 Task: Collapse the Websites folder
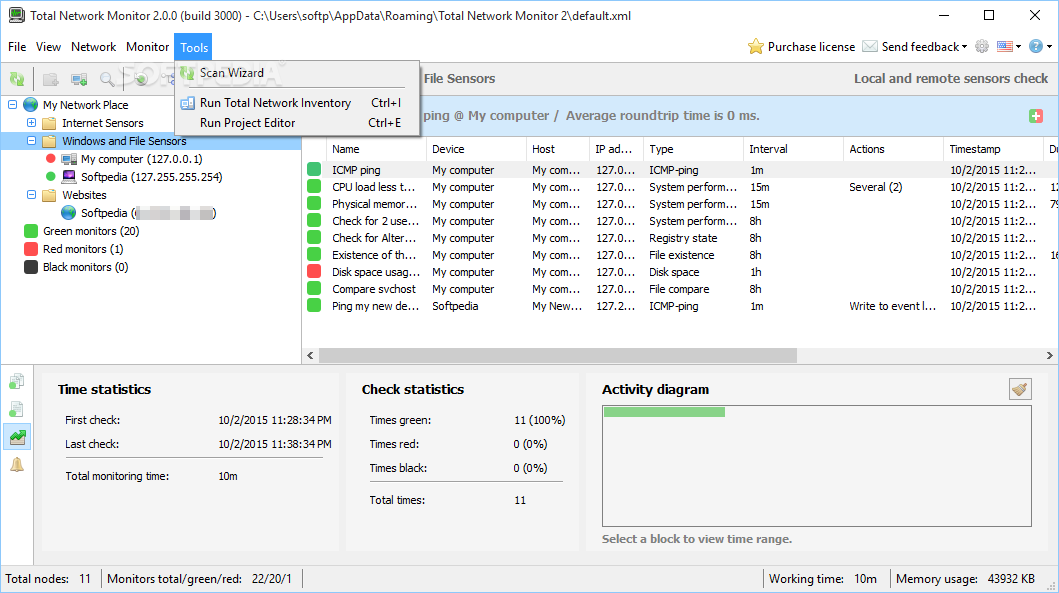click(x=31, y=195)
